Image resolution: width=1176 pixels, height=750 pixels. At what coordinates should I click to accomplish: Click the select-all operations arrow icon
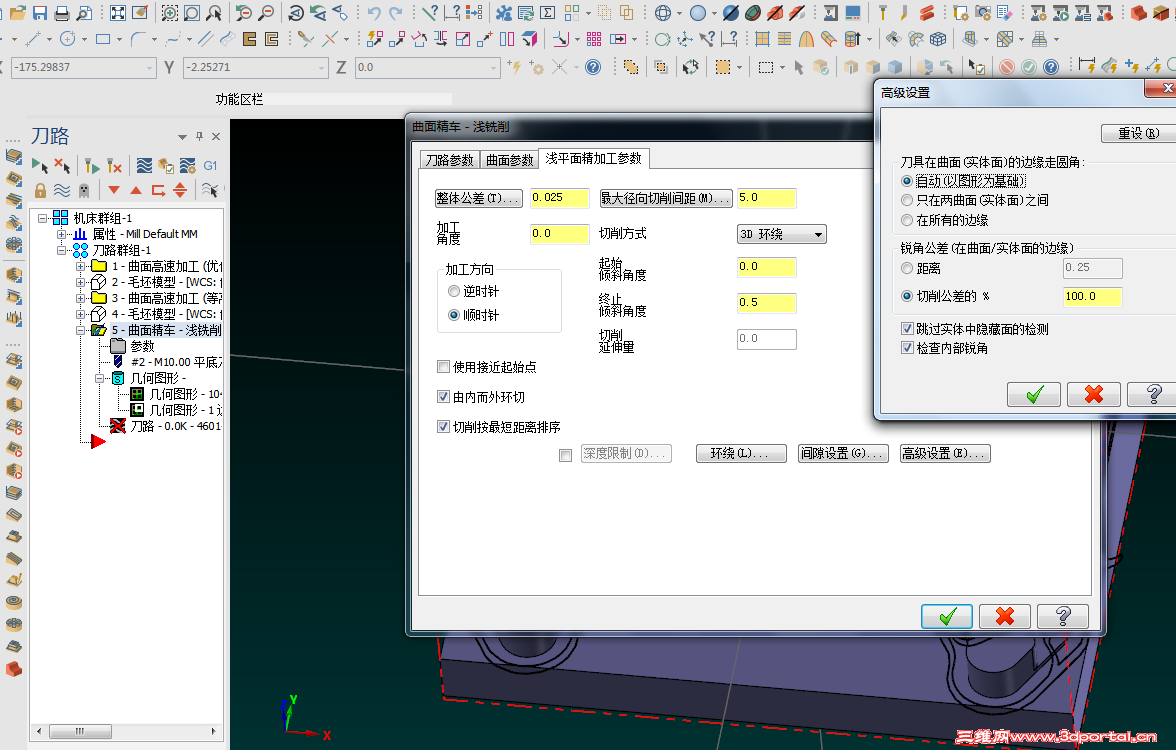coord(42,164)
